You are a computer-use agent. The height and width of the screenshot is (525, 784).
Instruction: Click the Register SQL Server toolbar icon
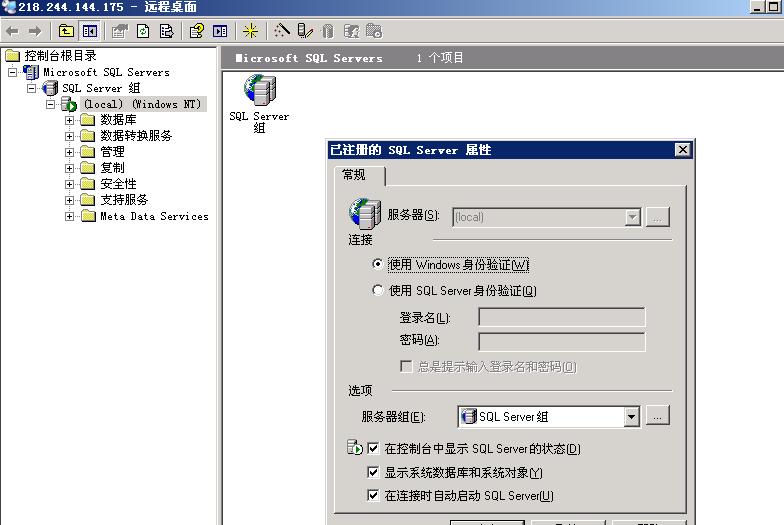304,31
